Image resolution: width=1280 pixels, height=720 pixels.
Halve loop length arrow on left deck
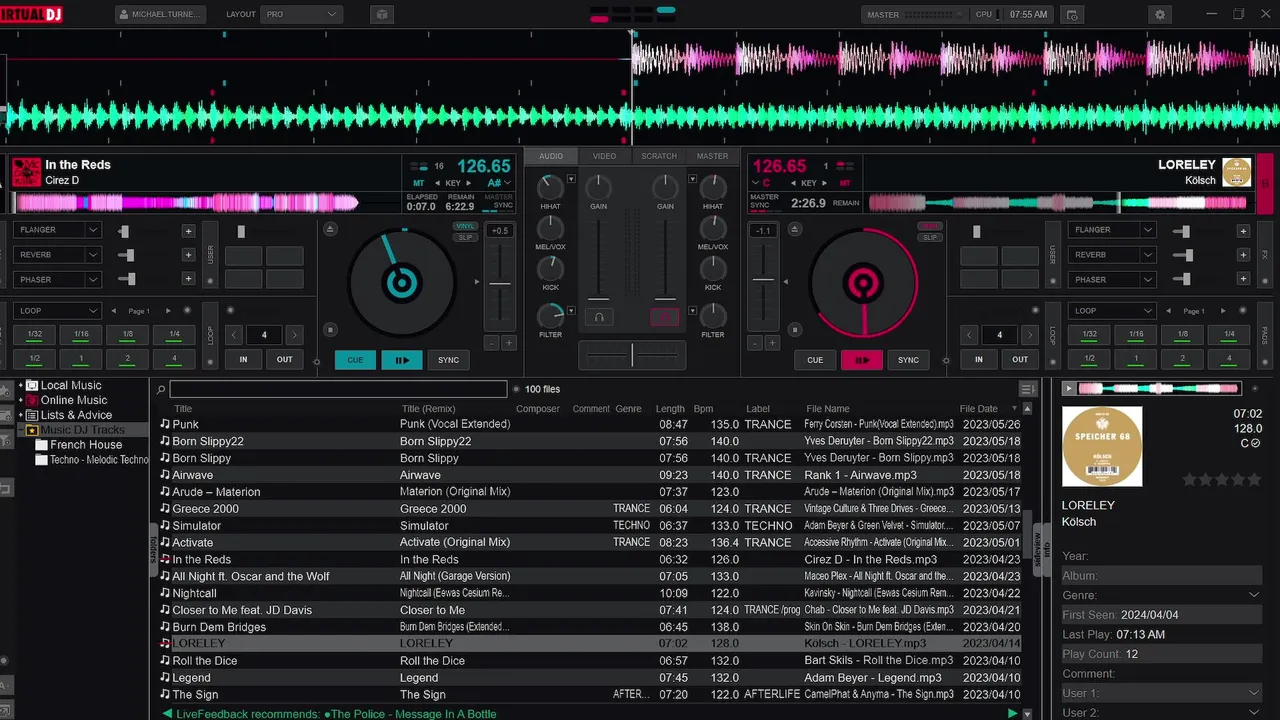[235, 335]
